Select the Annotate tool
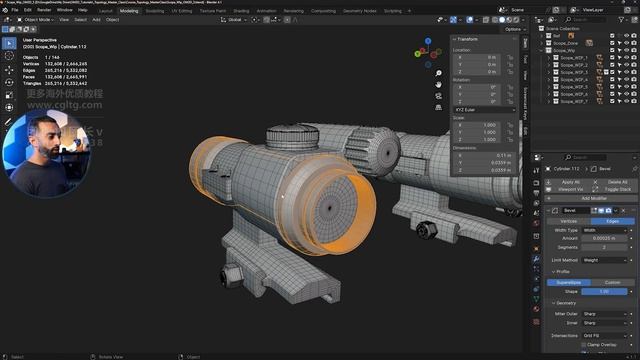640x360 pixels. pos(8,122)
